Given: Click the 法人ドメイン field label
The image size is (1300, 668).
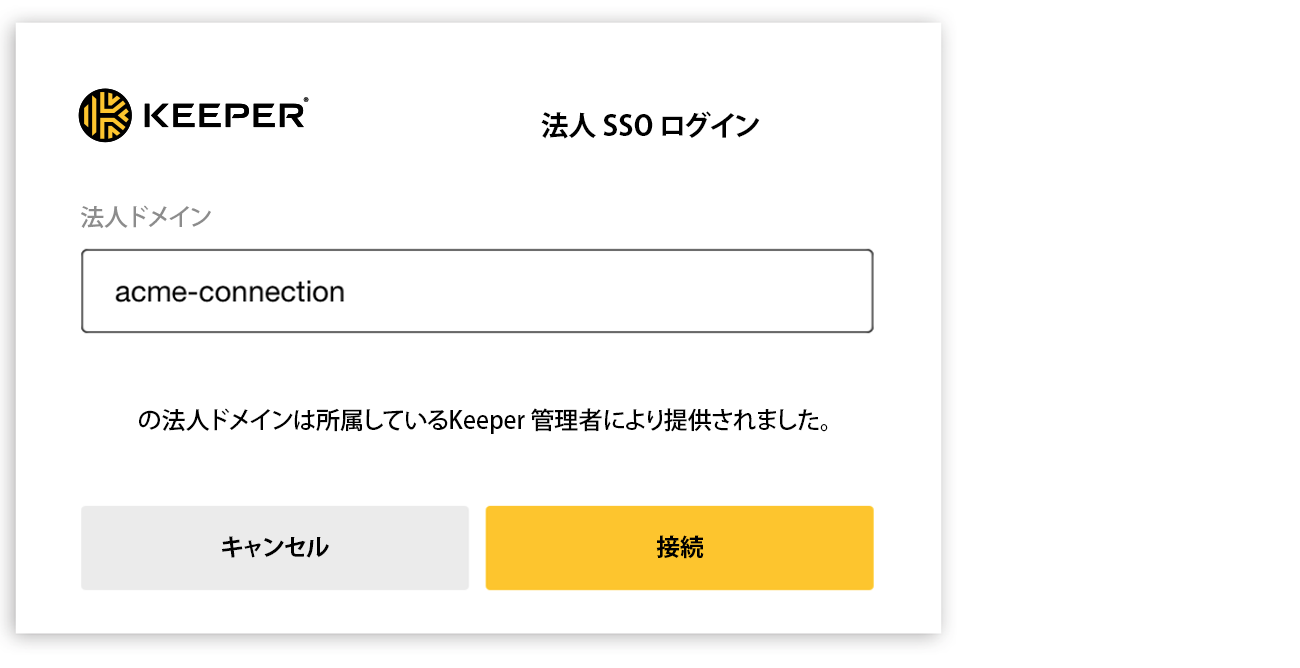Looking at the screenshot, I should pos(146,217).
